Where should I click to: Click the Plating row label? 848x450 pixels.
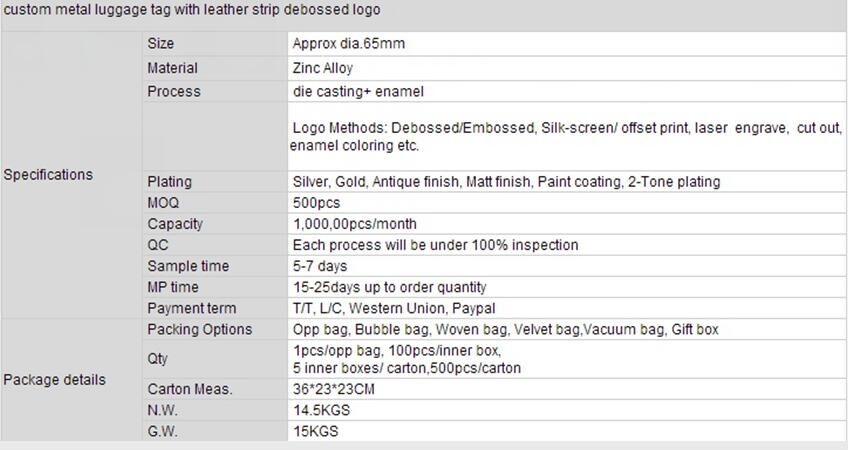pyautogui.click(x=169, y=182)
